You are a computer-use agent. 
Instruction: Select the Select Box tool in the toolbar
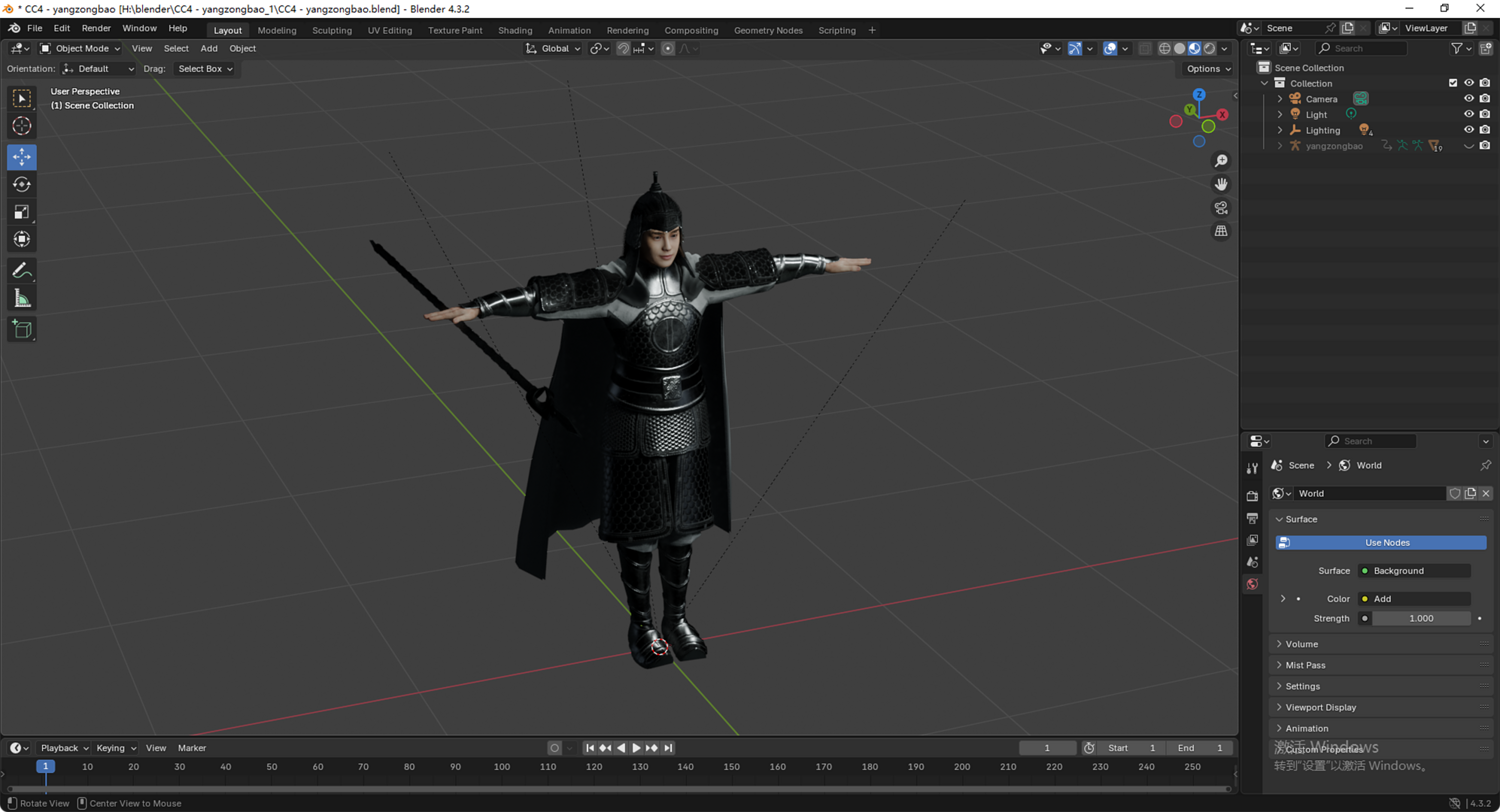tap(22, 98)
